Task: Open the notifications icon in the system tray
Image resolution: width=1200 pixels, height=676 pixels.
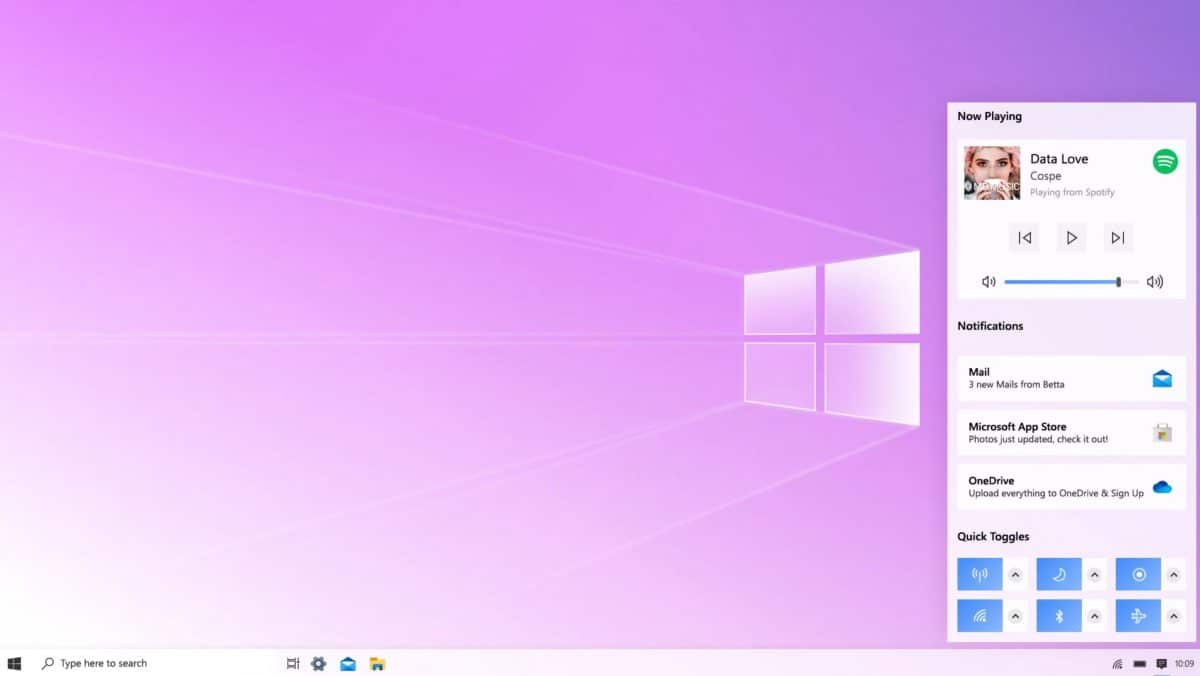Action: [x=1161, y=663]
